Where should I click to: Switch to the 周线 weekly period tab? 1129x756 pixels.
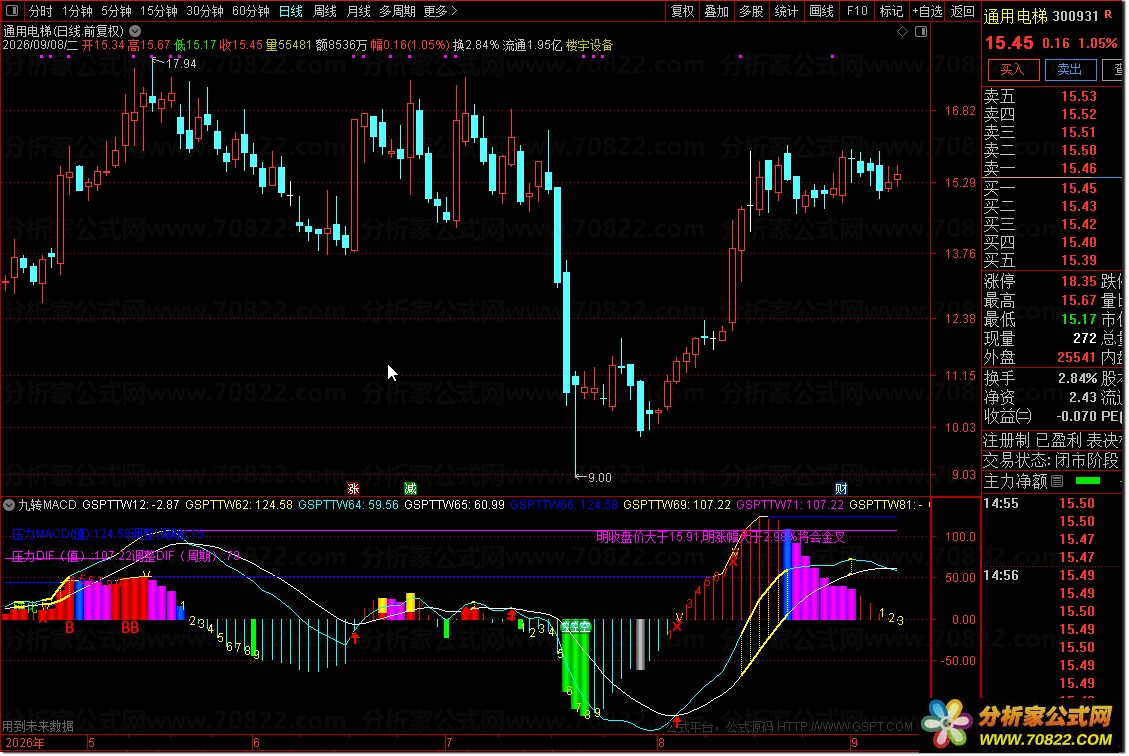[x=325, y=11]
